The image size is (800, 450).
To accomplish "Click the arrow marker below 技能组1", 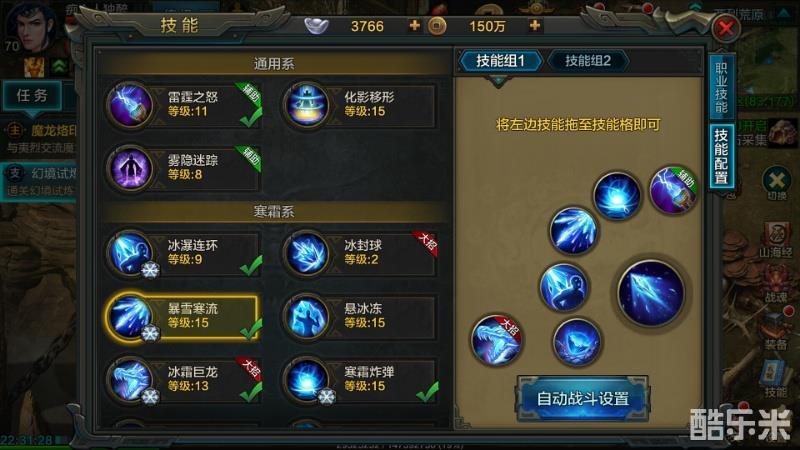I will point(498,80).
